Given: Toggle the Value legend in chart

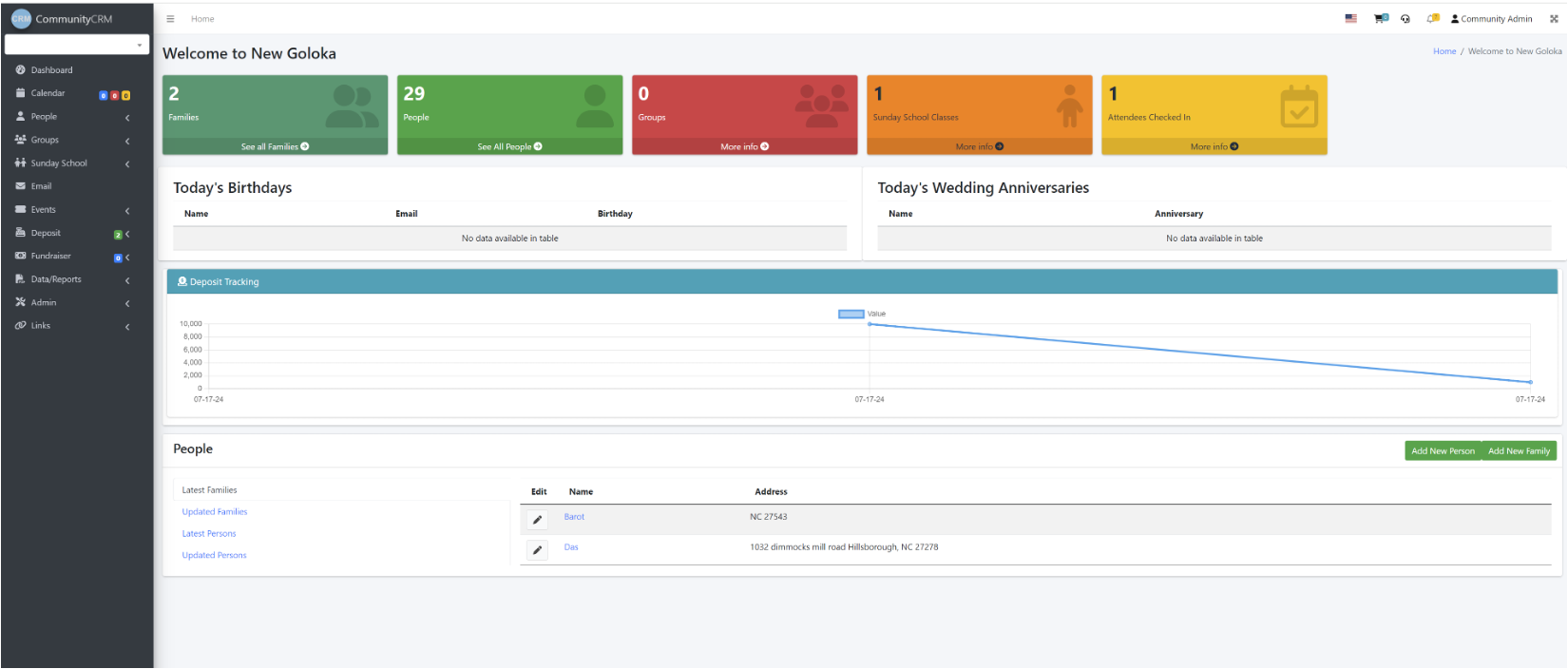Looking at the screenshot, I should (x=851, y=314).
